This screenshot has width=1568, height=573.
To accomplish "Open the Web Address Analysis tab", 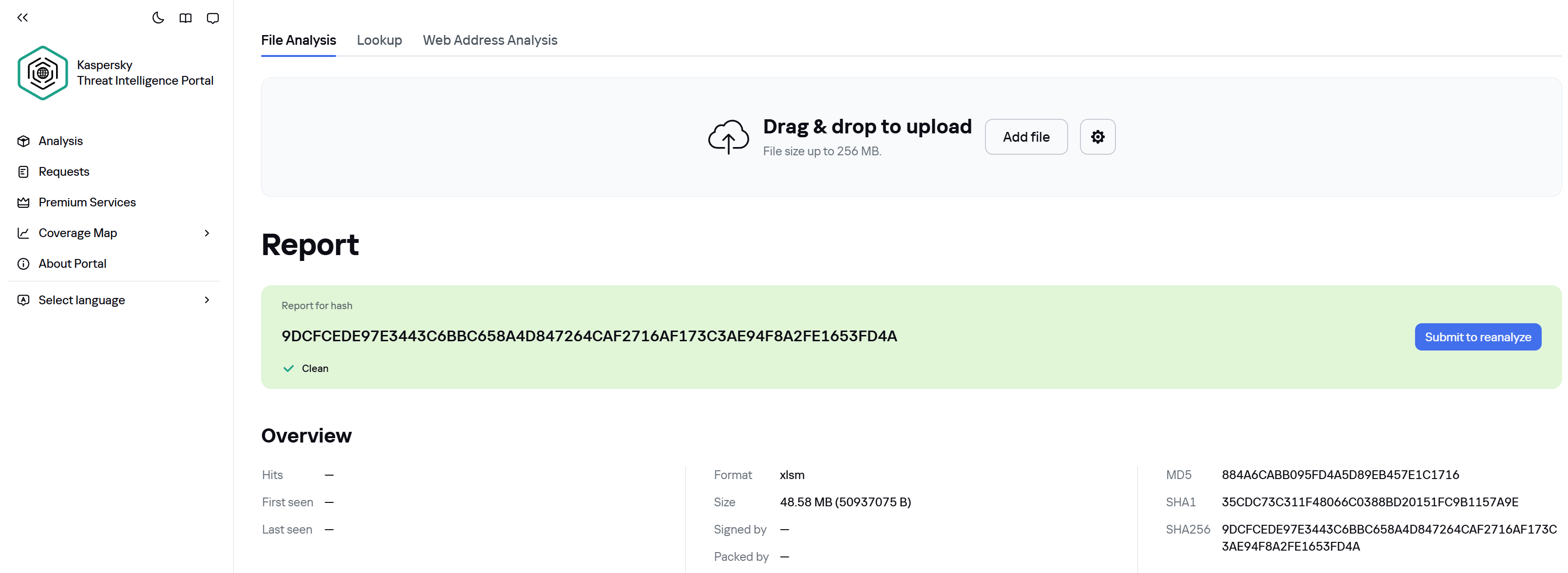I will [490, 40].
